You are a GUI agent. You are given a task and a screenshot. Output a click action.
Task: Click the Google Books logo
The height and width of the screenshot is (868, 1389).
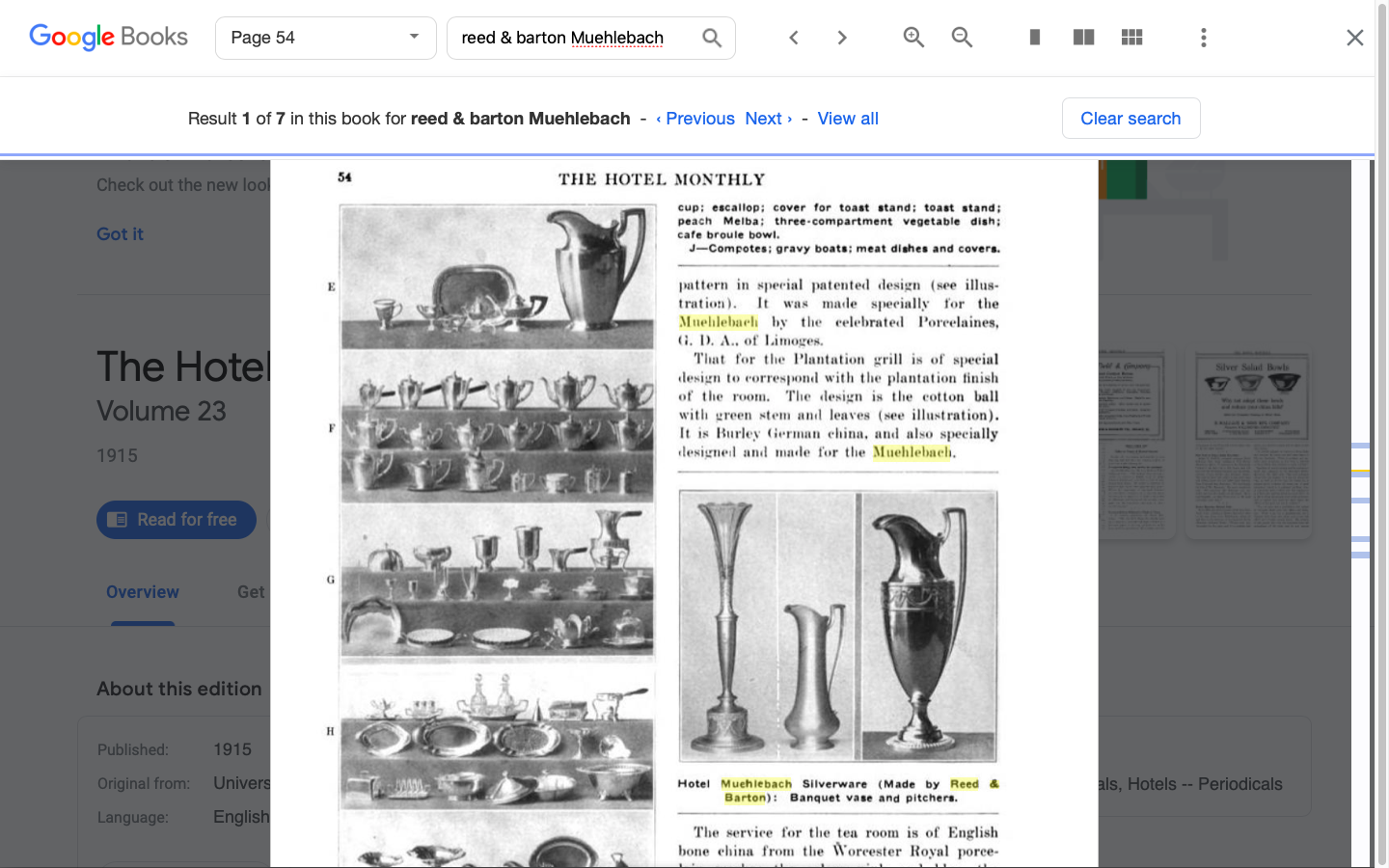click(x=108, y=37)
